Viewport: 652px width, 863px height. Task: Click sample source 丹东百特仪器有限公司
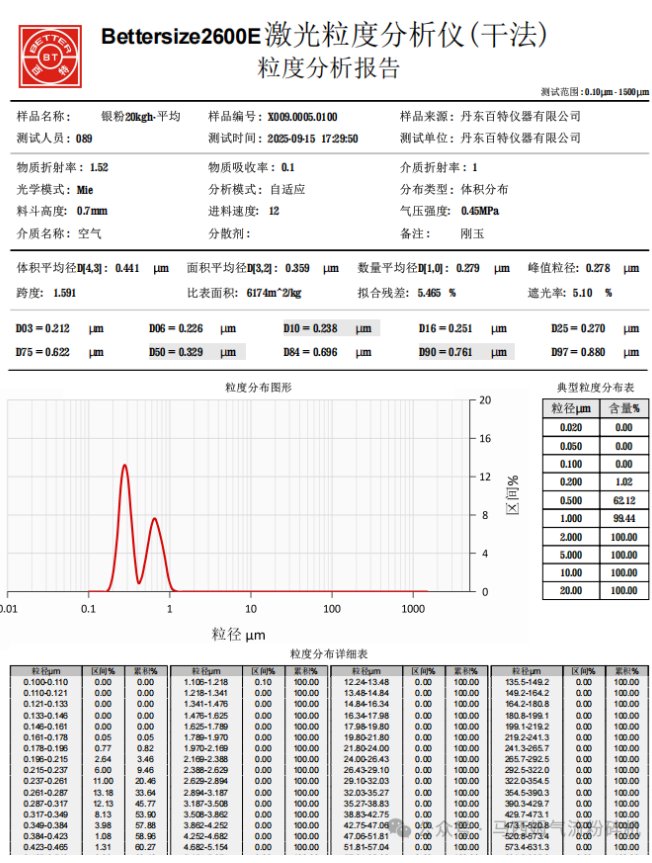point(520,117)
